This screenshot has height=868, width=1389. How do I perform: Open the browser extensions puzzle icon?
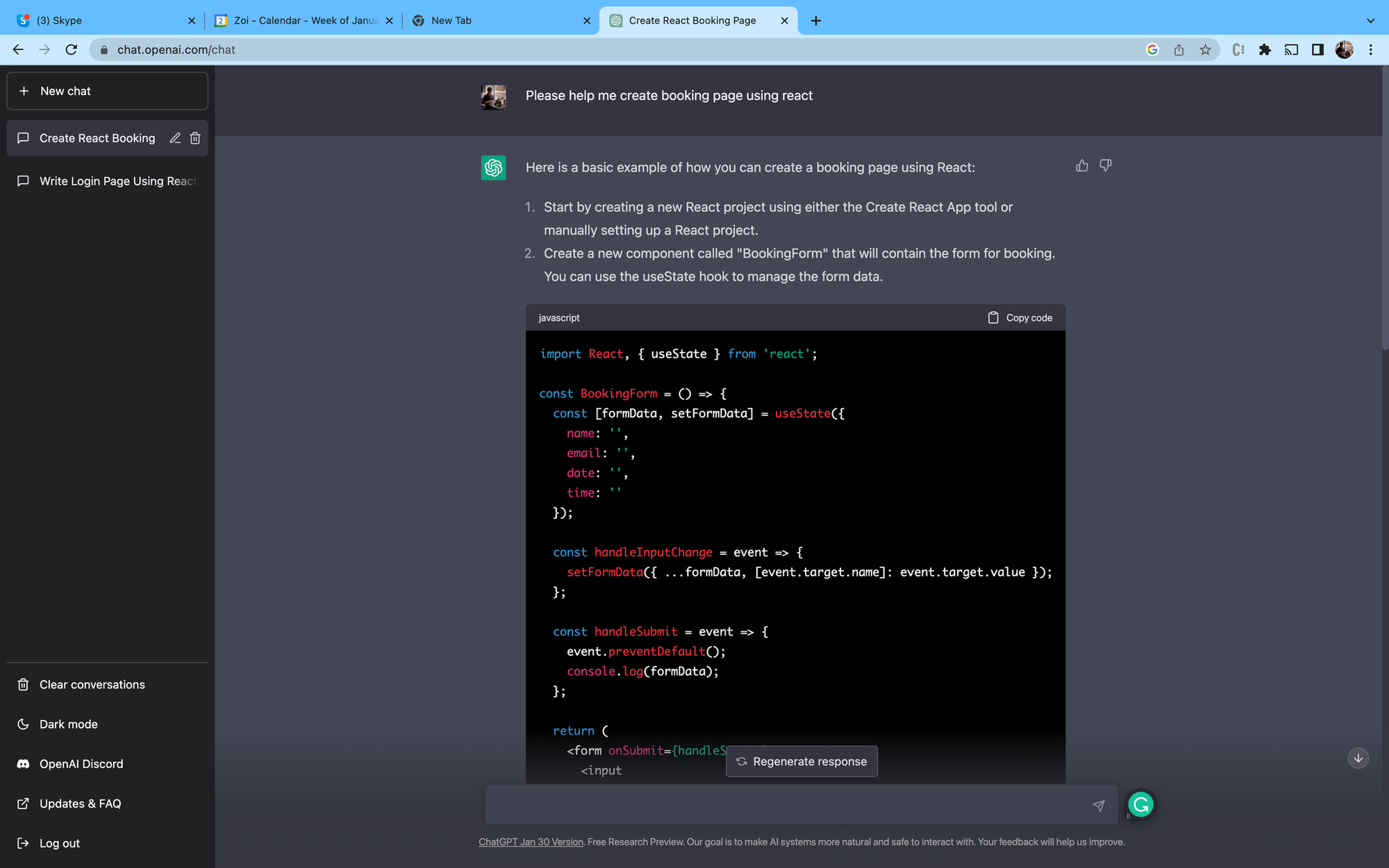point(1265,50)
